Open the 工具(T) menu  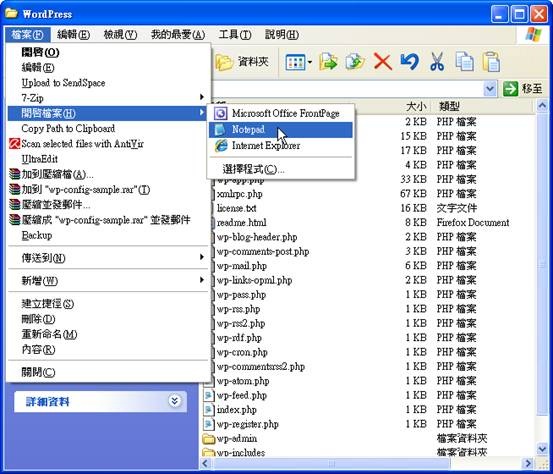point(235,35)
